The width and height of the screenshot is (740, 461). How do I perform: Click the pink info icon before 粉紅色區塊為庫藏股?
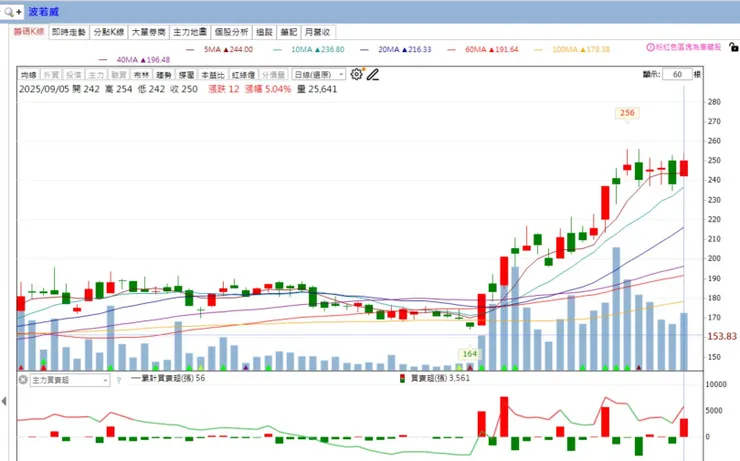click(650, 47)
